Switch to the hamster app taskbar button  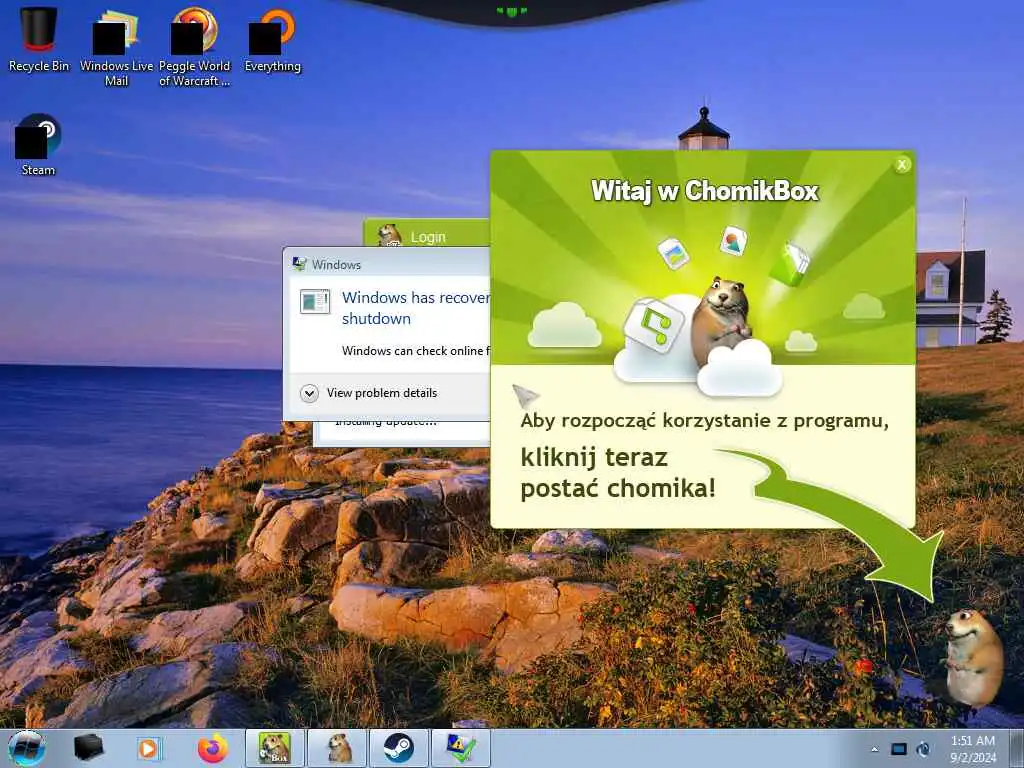point(338,748)
